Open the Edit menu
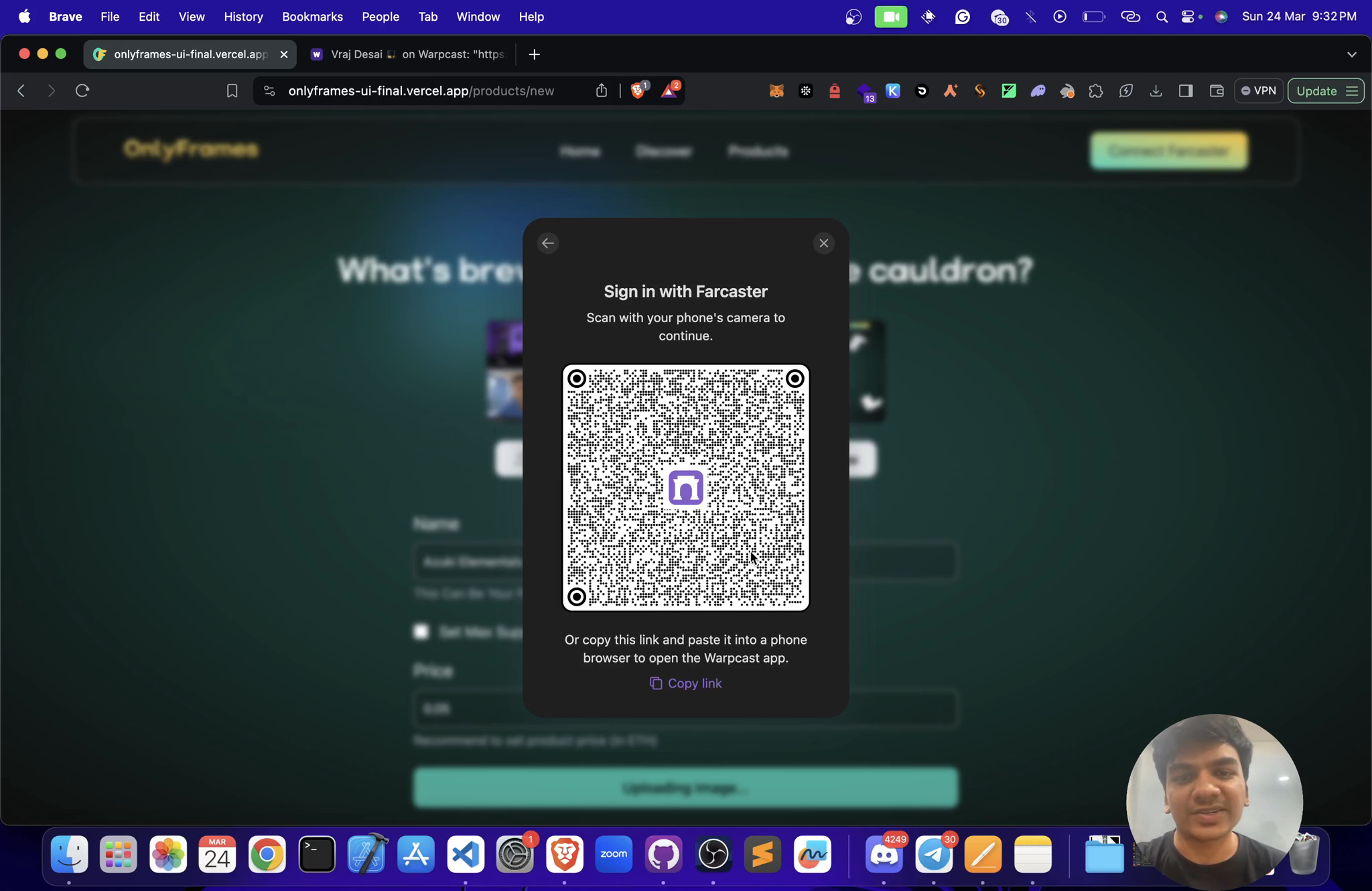 149,17
